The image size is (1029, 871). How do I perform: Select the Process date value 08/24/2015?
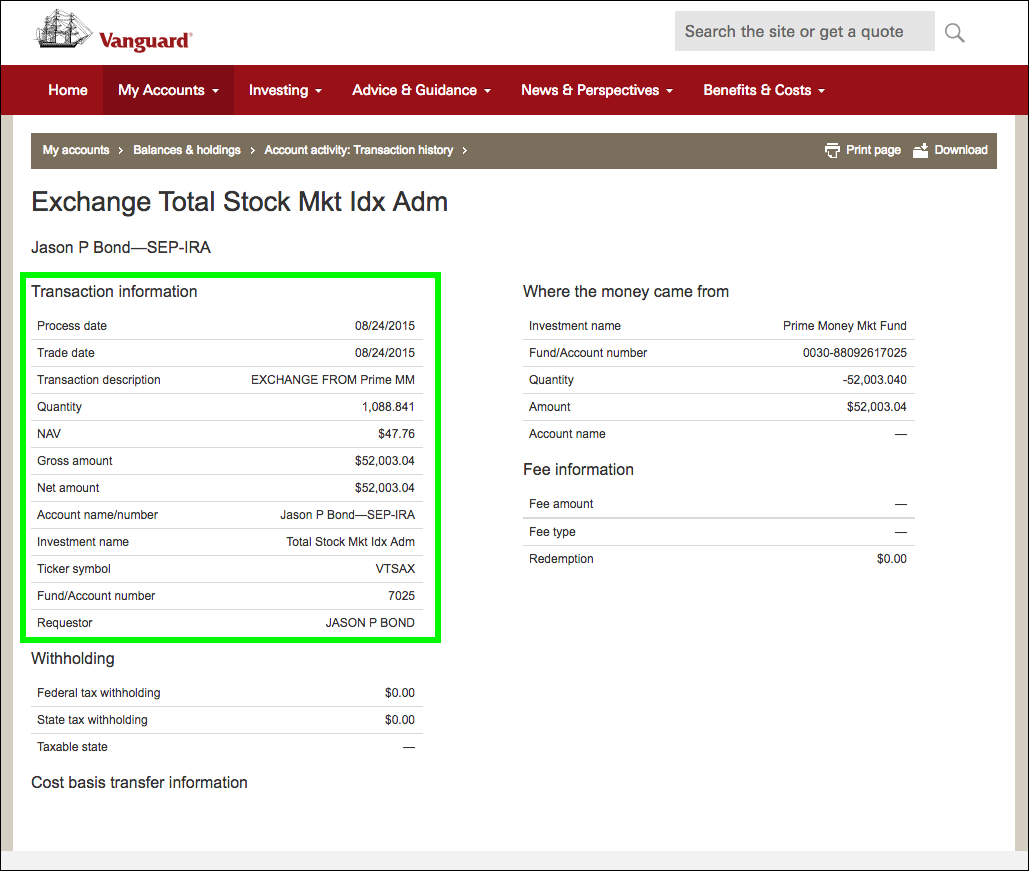pyautogui.click(x=385, y=326)
